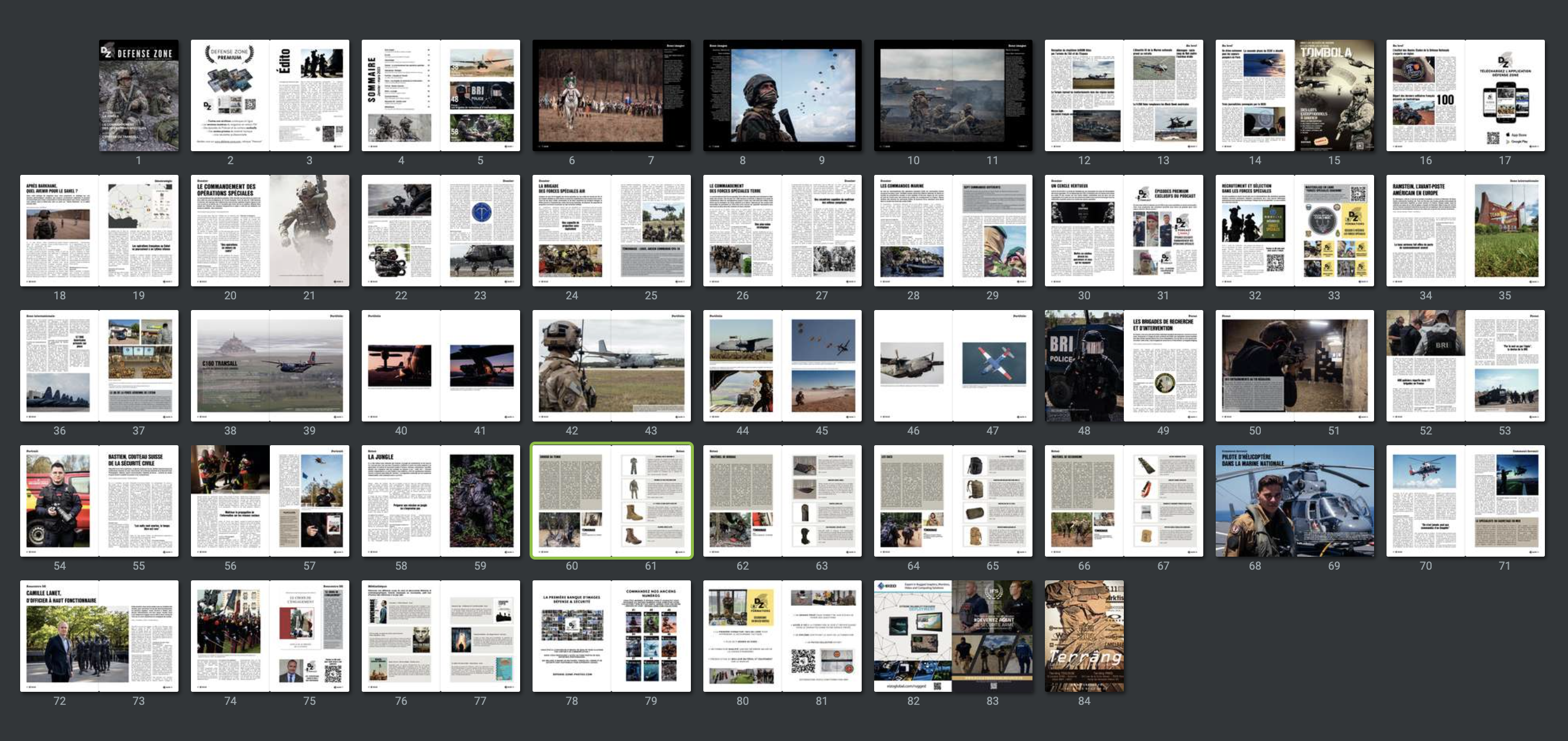Click the highlighted page 60 thumbnail
The image size is (1568, 741).
(x=572, y=501)
